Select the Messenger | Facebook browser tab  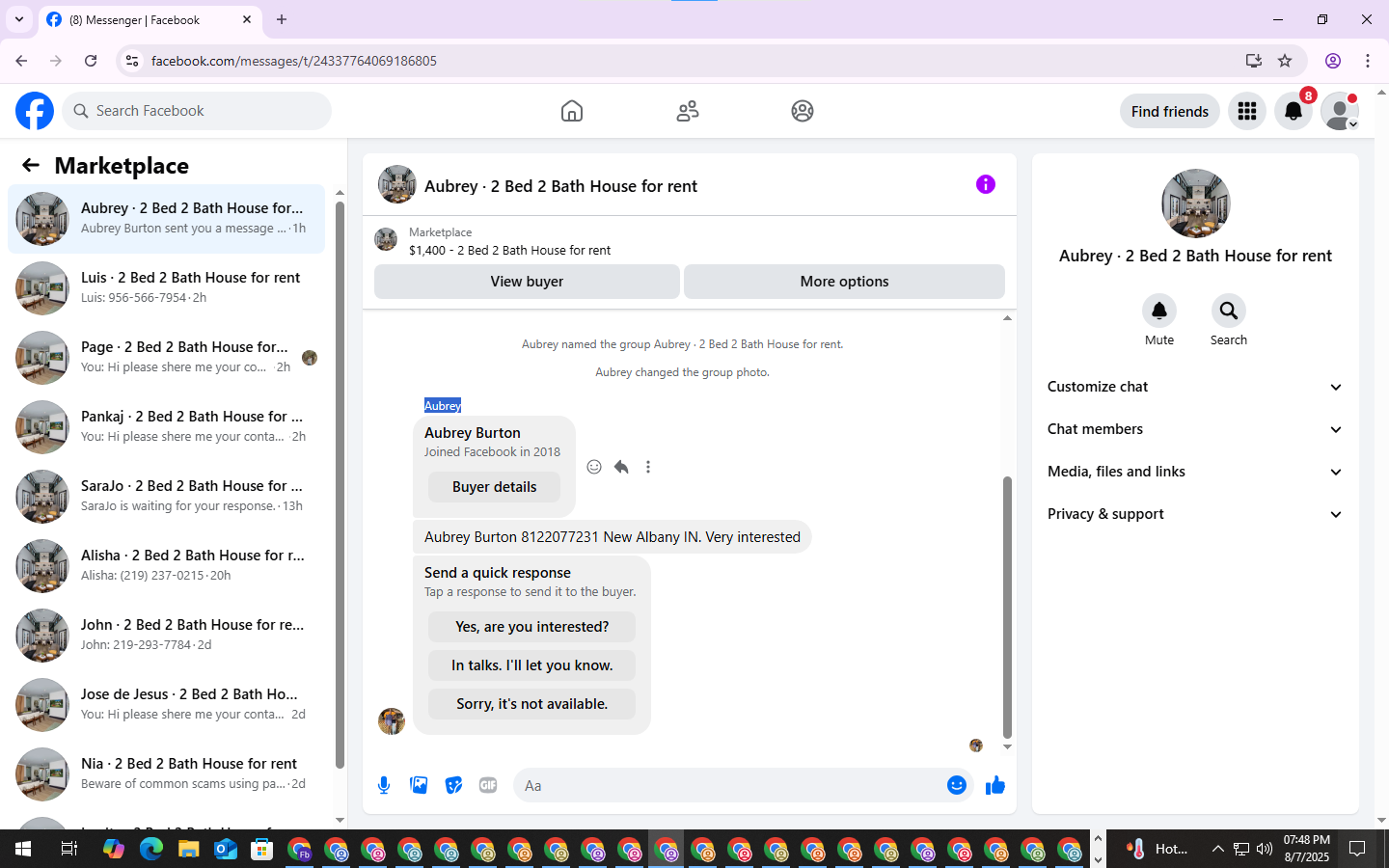click(x=150, y=19)
